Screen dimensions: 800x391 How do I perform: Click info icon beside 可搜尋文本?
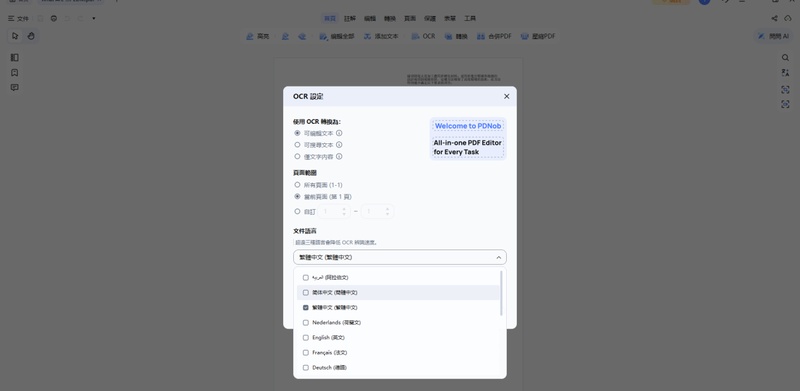point(339,144)
